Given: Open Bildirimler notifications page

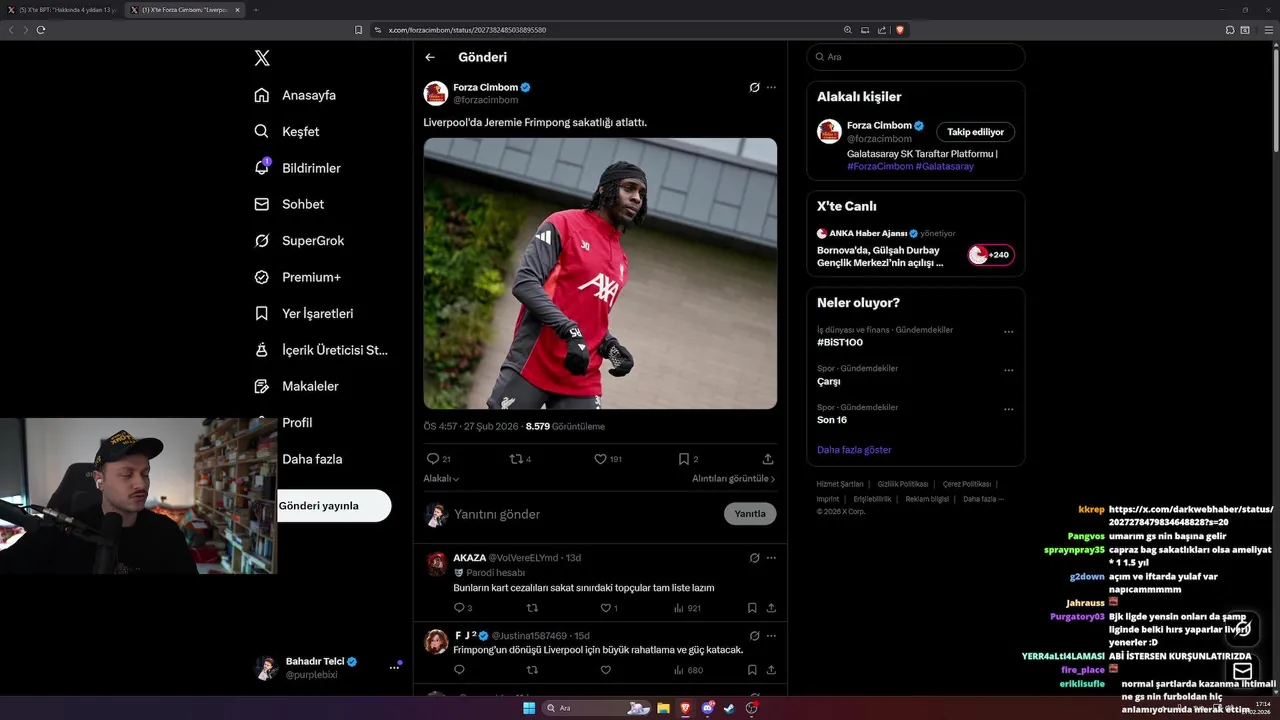Looking at the screenshot, I should pyautogui.click(x=297, y=168).
